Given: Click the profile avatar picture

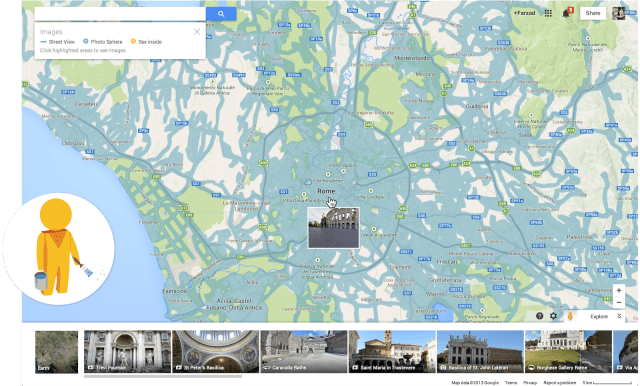Looking at the screenshot, I should click(x=618, y=13).
